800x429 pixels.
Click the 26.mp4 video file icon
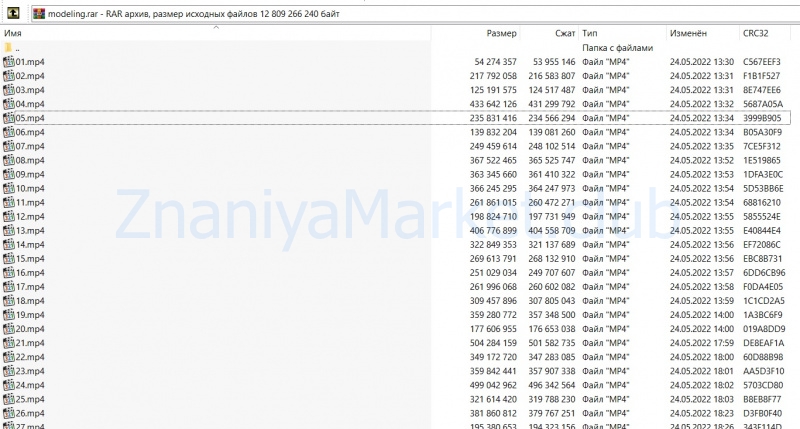click(9, 413)
